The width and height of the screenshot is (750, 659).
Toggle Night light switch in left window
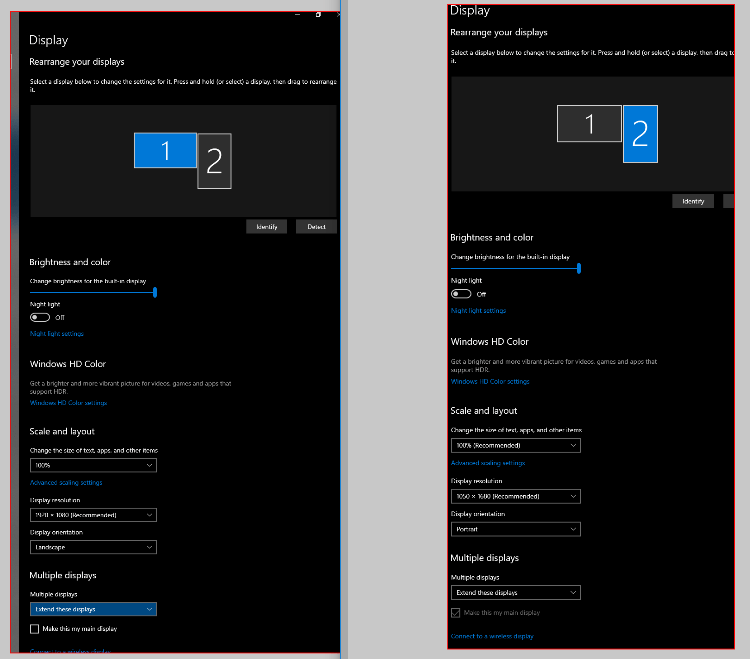[40, 318]
